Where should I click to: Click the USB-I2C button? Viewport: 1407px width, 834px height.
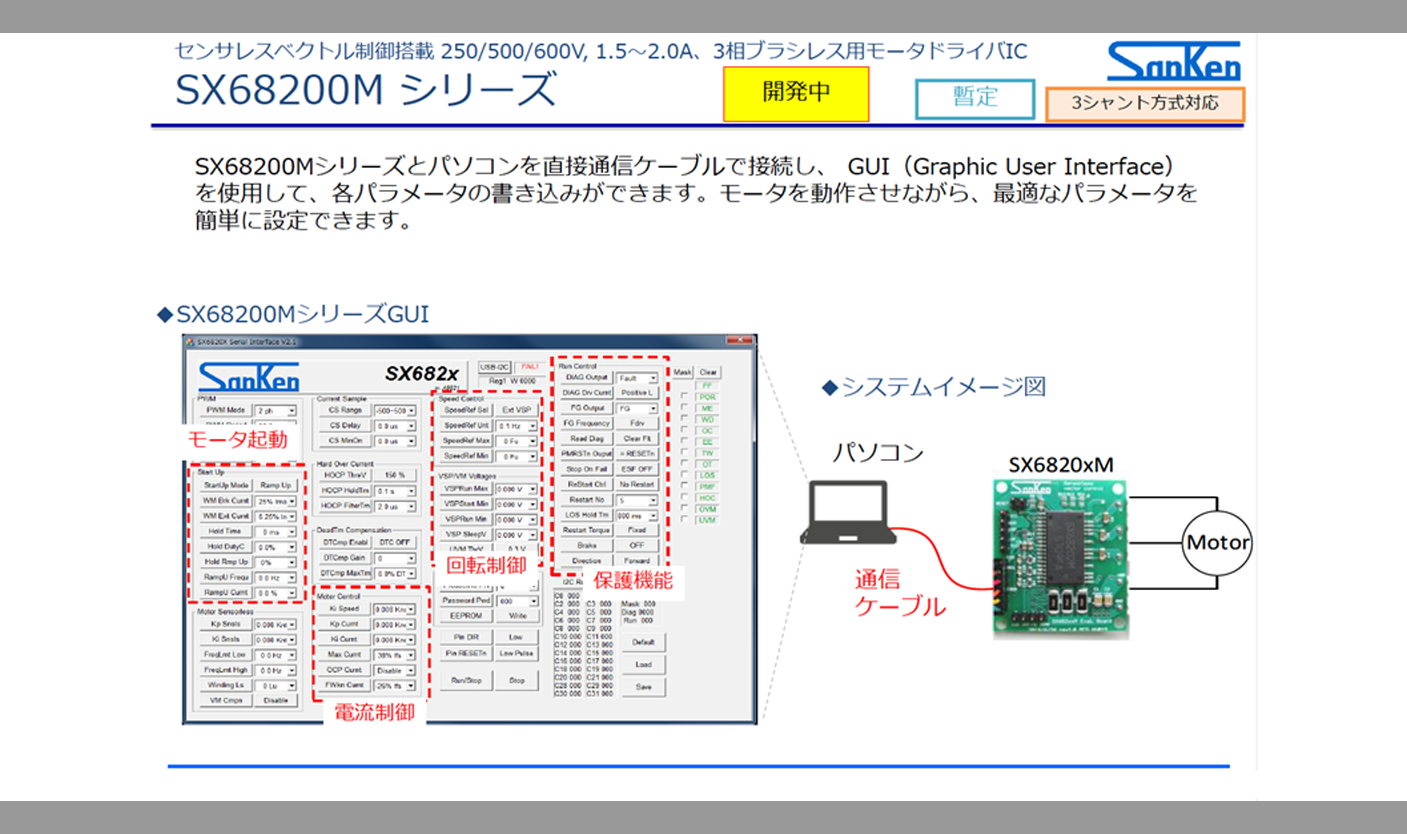[494, 367]
